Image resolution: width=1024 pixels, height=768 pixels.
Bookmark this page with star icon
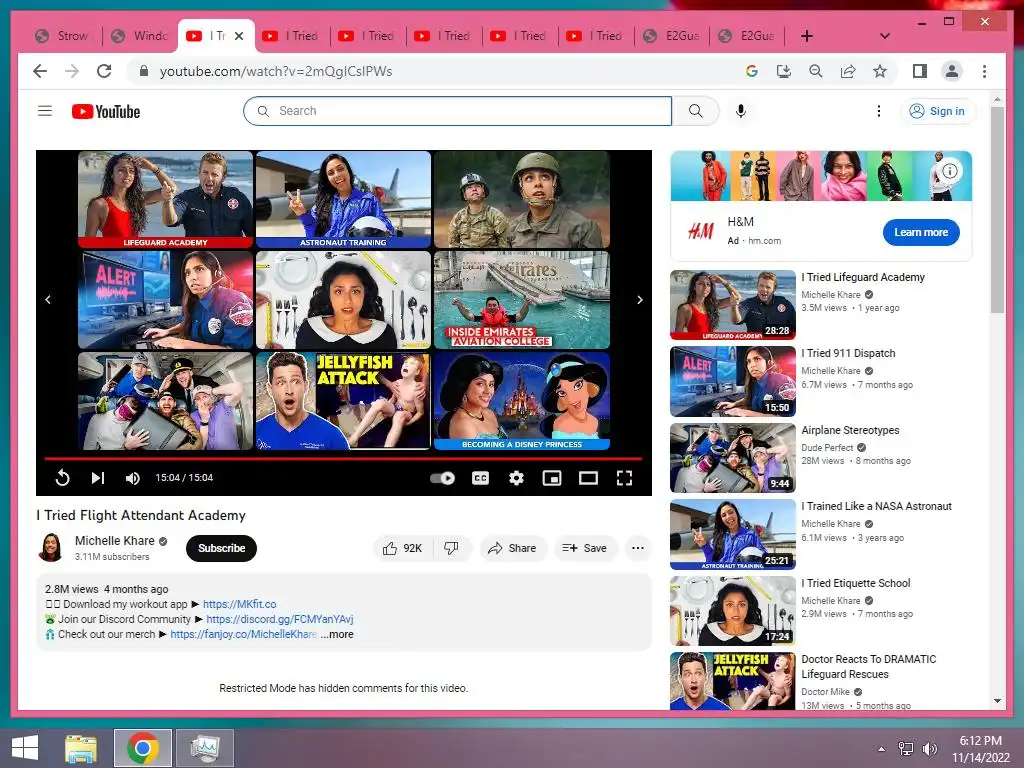(x=880, y=71)
